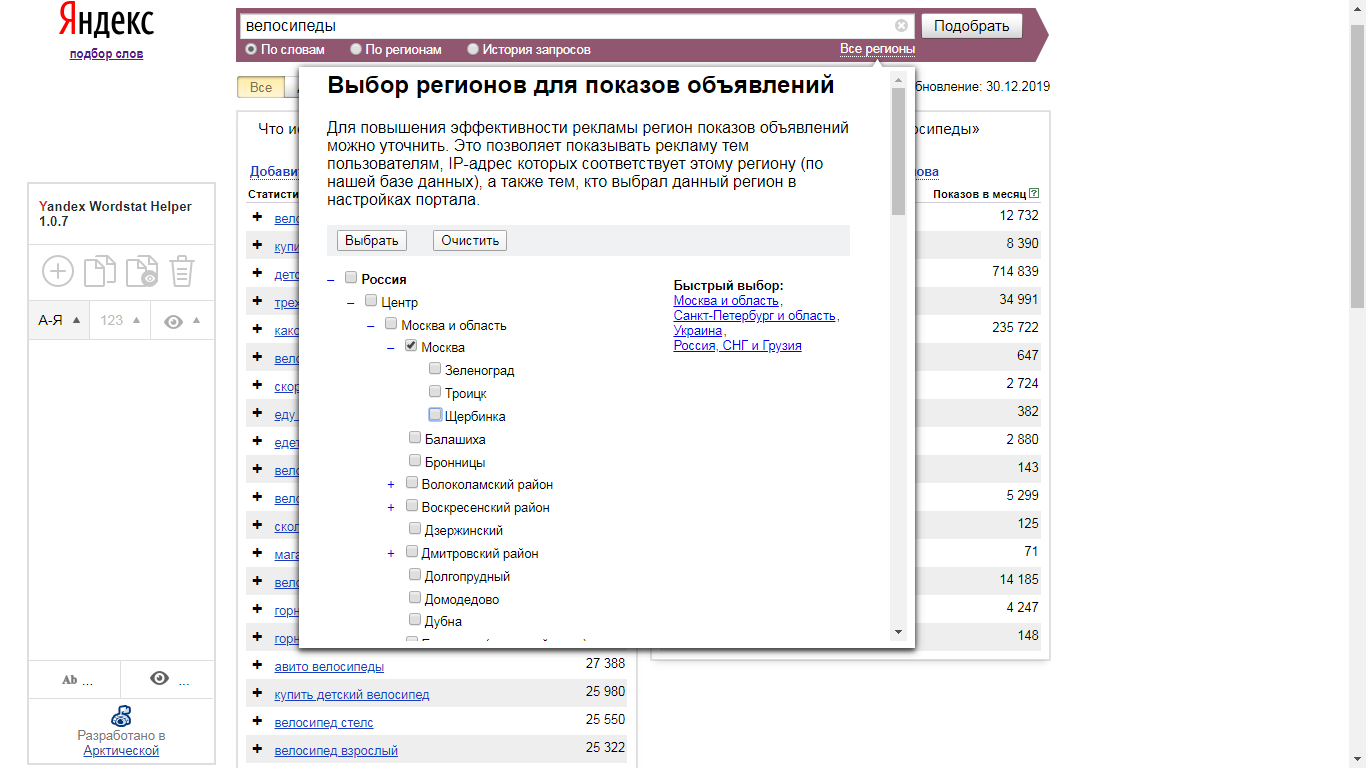Uncheck the Москва checkbox
The width and height of the screenshot is (1366, 768).
(411, 346)
